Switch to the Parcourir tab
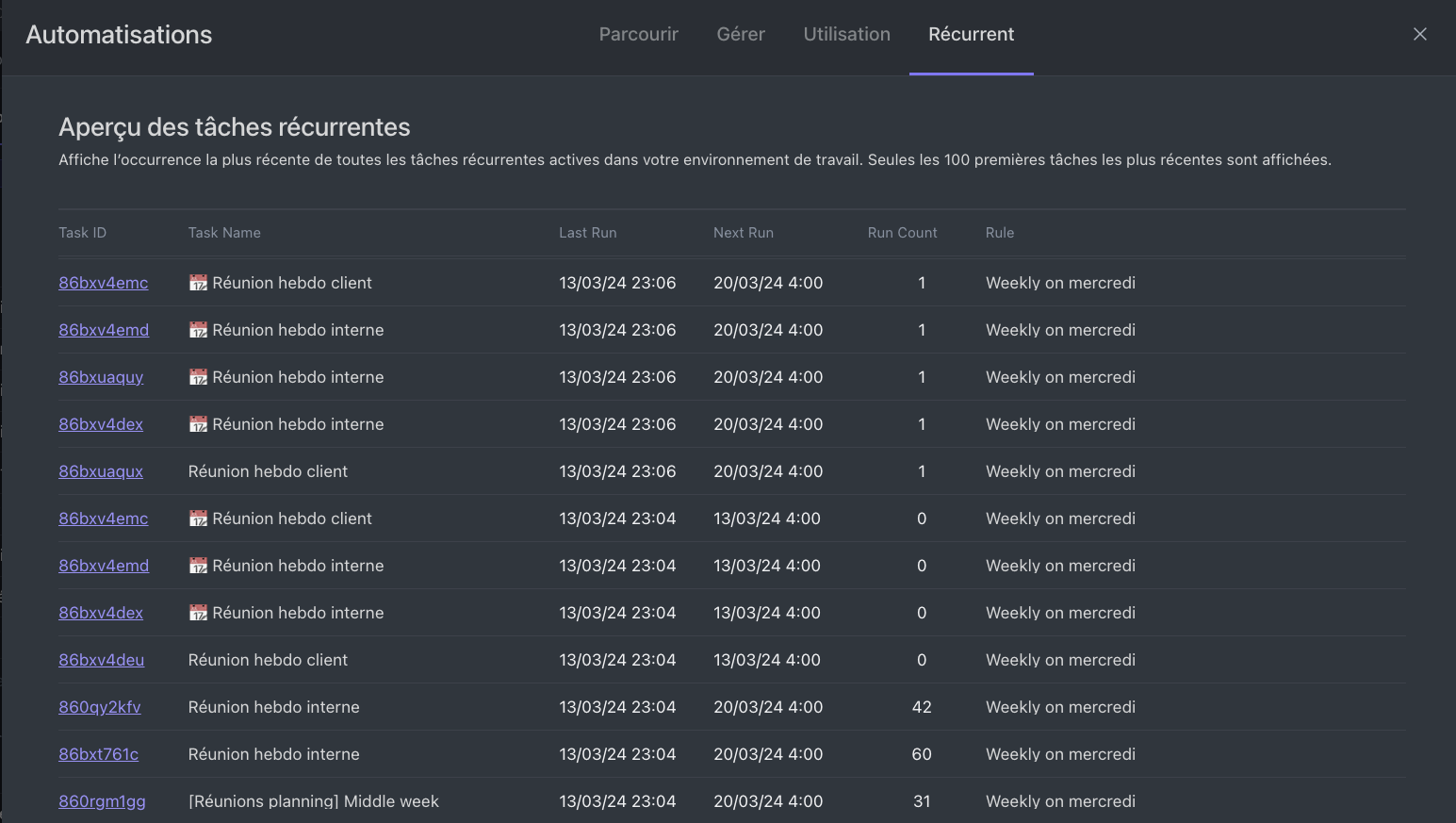Image resolution: width=1456 pixels, height=823 pixels. pos(638,34)
